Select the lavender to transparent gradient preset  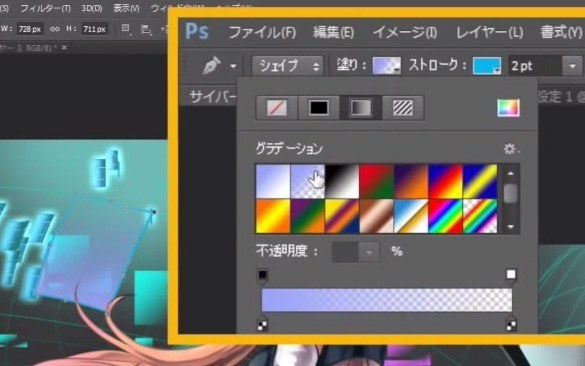(307, 182)
